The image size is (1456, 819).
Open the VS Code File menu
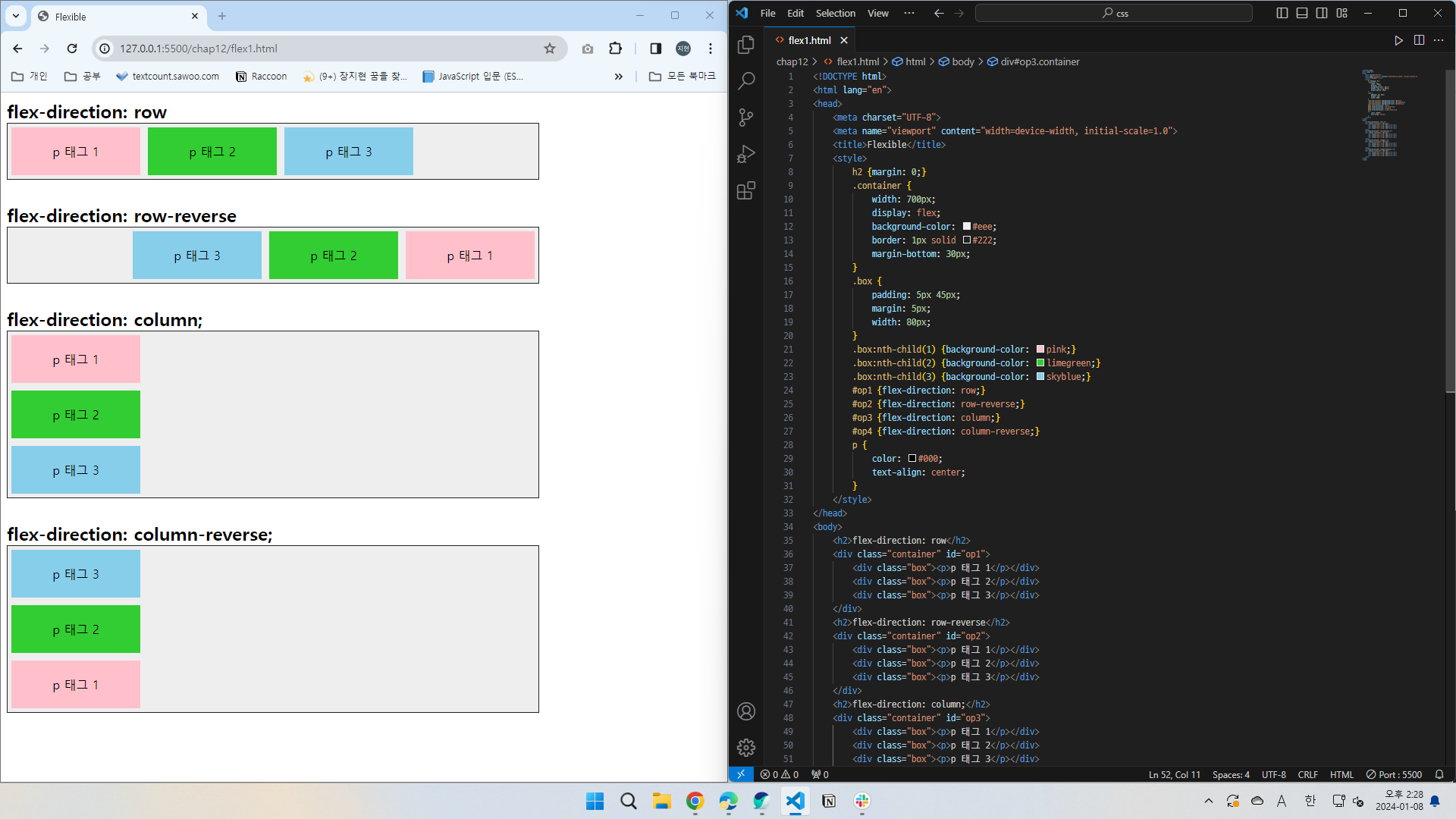767,13
